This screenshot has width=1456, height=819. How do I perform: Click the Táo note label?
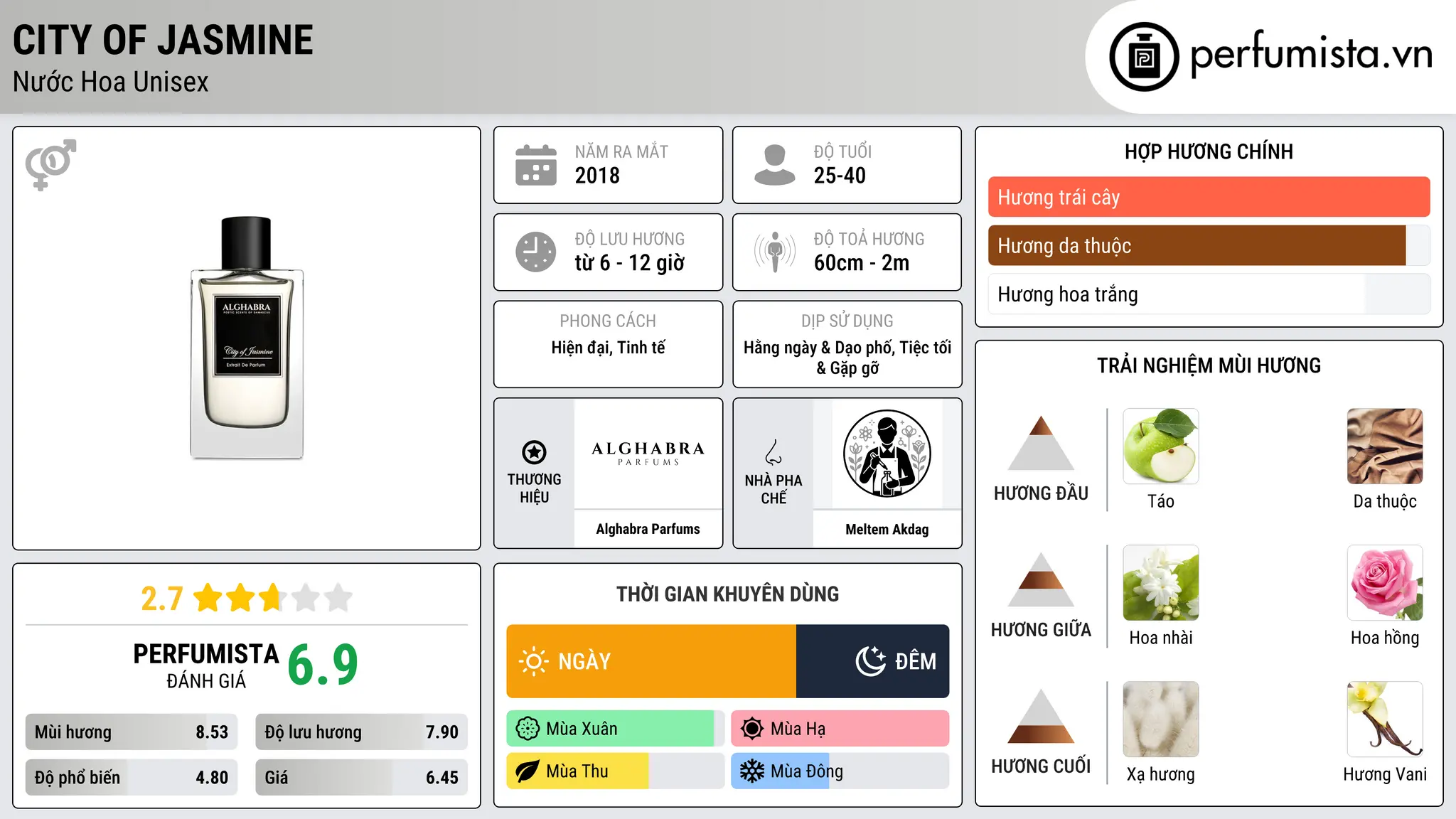coord(1161,501)
